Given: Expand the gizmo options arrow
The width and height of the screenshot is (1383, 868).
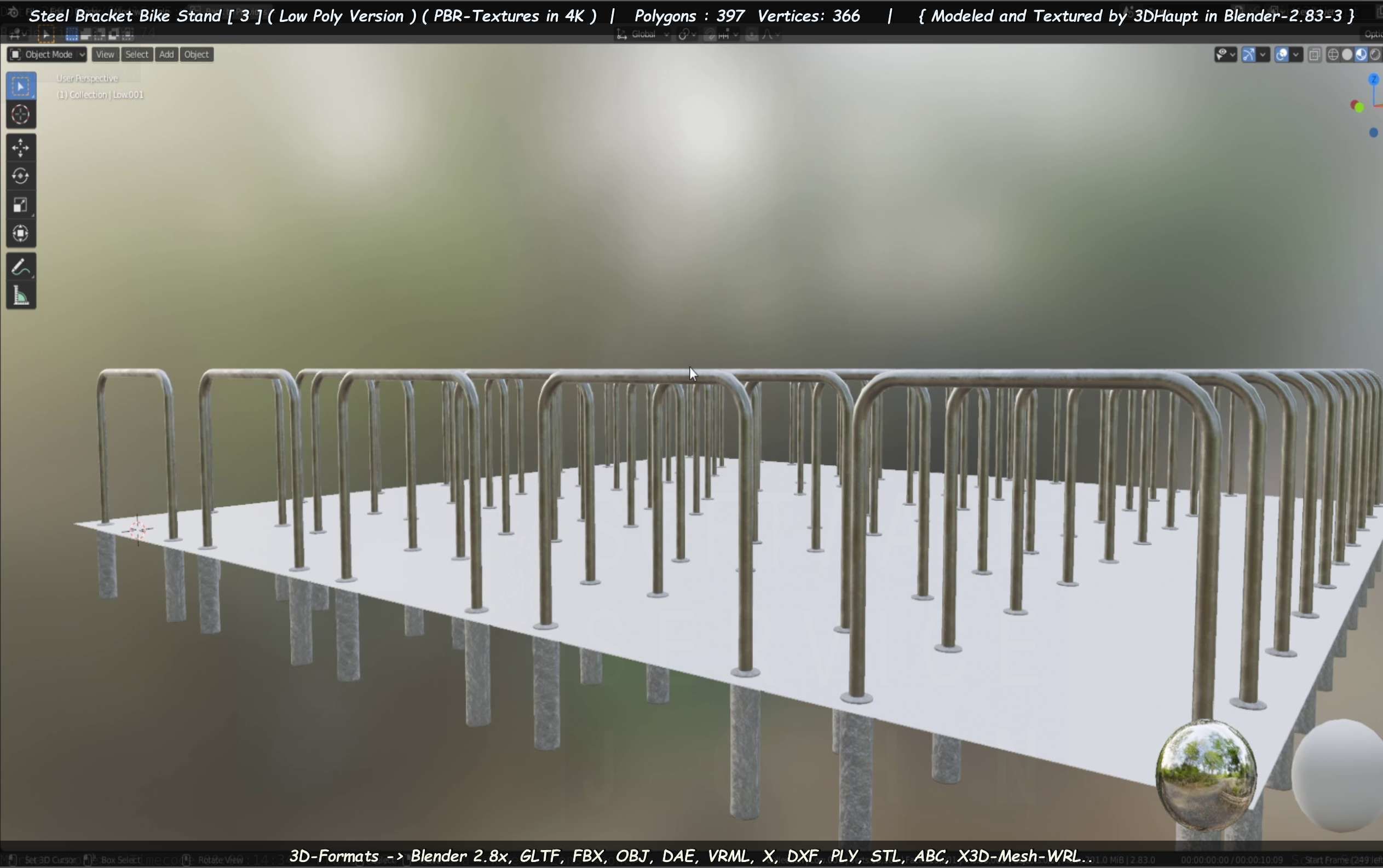Looking at the screenshot, I should pos(1263,55).
